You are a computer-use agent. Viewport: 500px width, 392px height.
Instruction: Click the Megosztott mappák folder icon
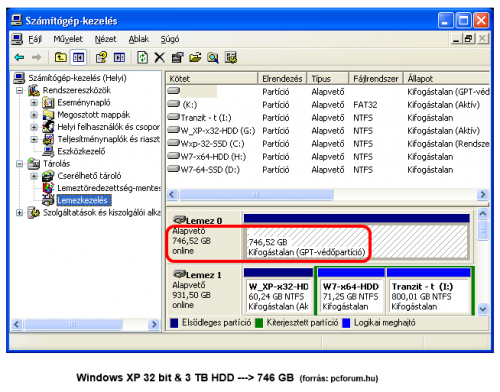48,115
